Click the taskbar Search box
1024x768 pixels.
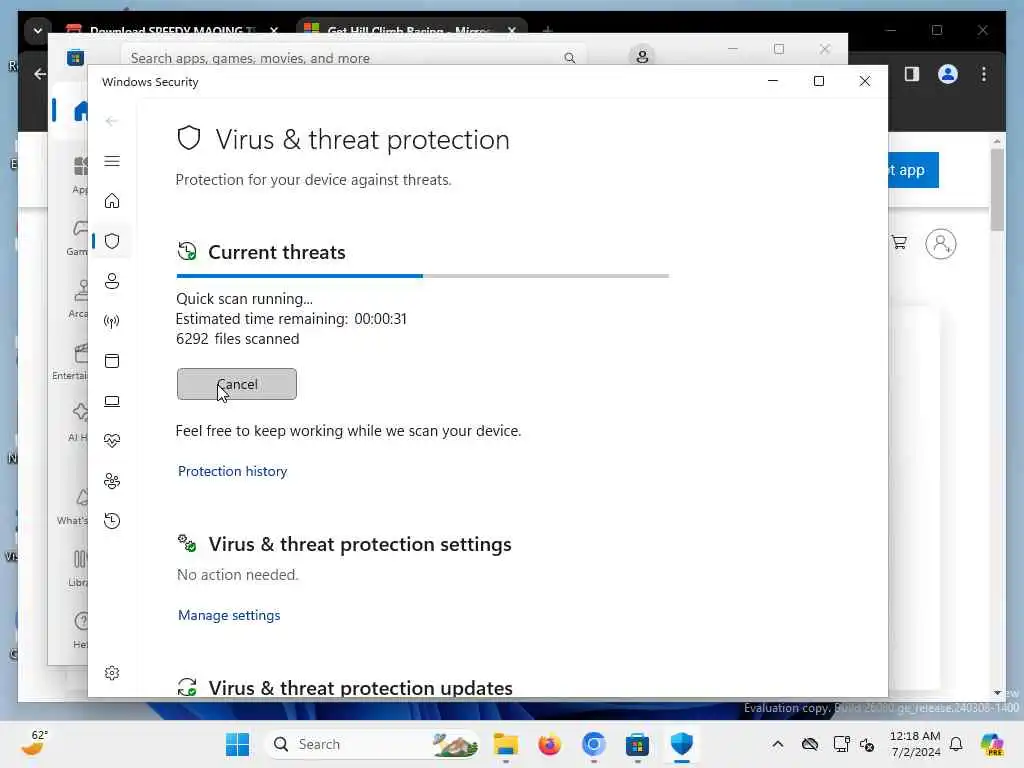click(372, 744)
